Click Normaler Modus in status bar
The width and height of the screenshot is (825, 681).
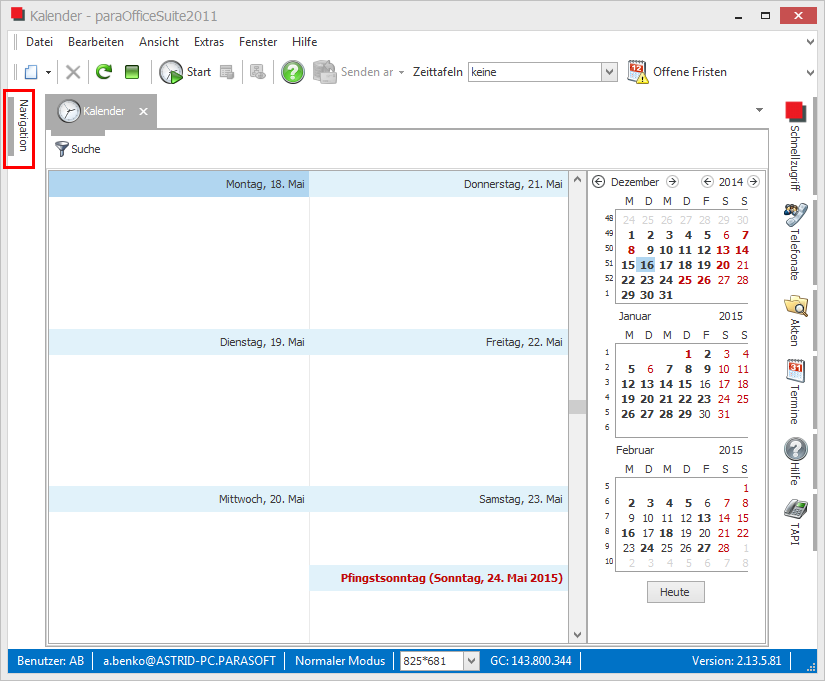tap(340, 660)
